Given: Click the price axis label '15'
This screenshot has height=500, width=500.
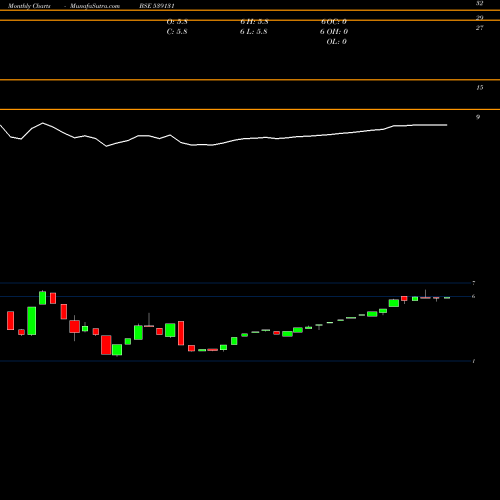Looking at the screenshot, I should pyautogui.click(x=479, y=88).
